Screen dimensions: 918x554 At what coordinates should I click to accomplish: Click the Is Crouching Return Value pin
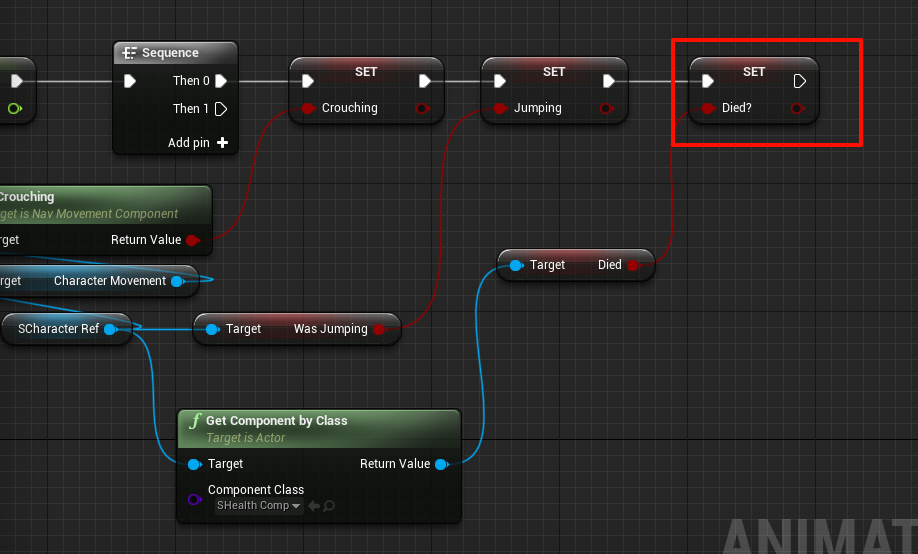[193, 240]
